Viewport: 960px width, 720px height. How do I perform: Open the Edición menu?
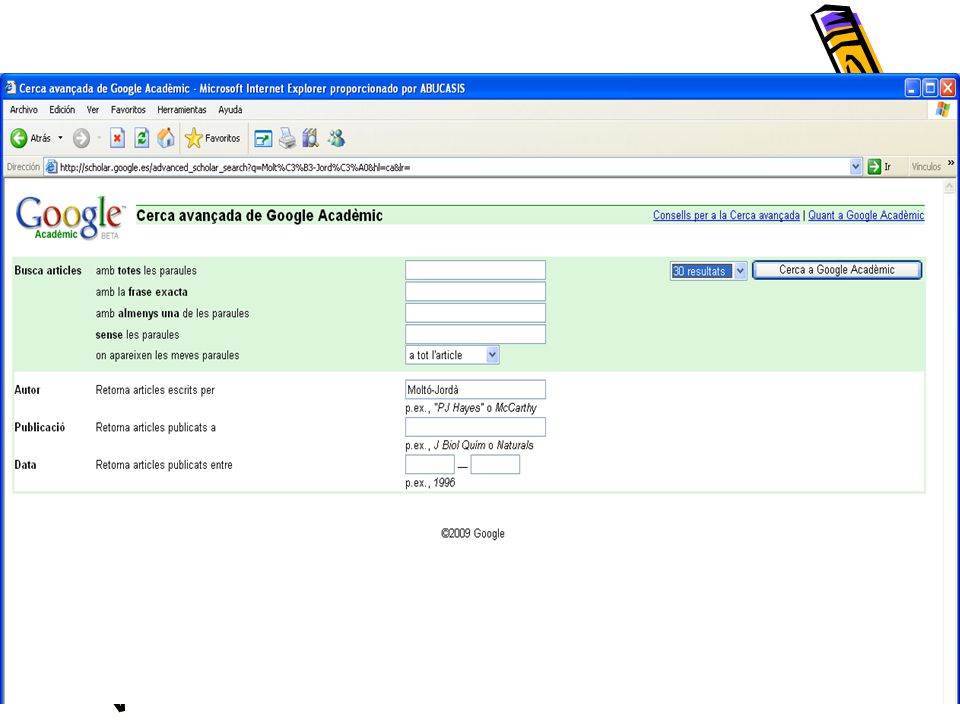coord(62,110)
